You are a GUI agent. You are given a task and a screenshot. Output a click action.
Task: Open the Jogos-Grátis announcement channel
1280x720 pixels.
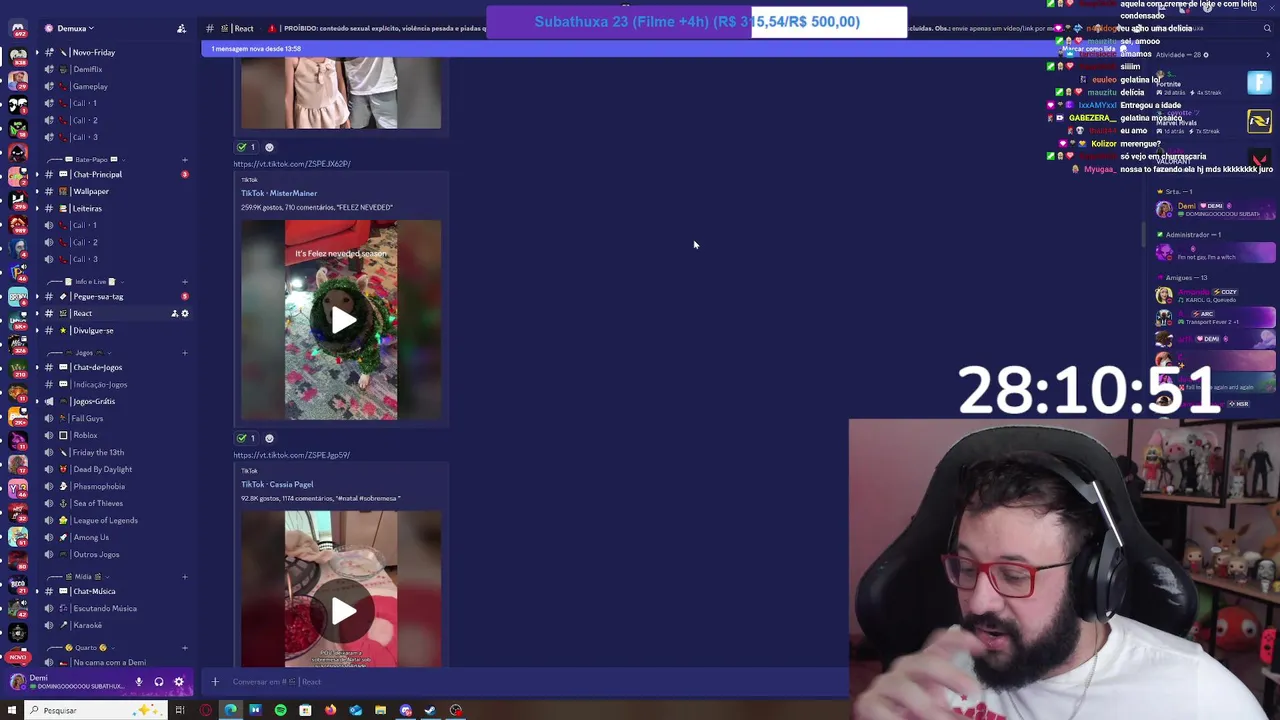coord(115,401)
